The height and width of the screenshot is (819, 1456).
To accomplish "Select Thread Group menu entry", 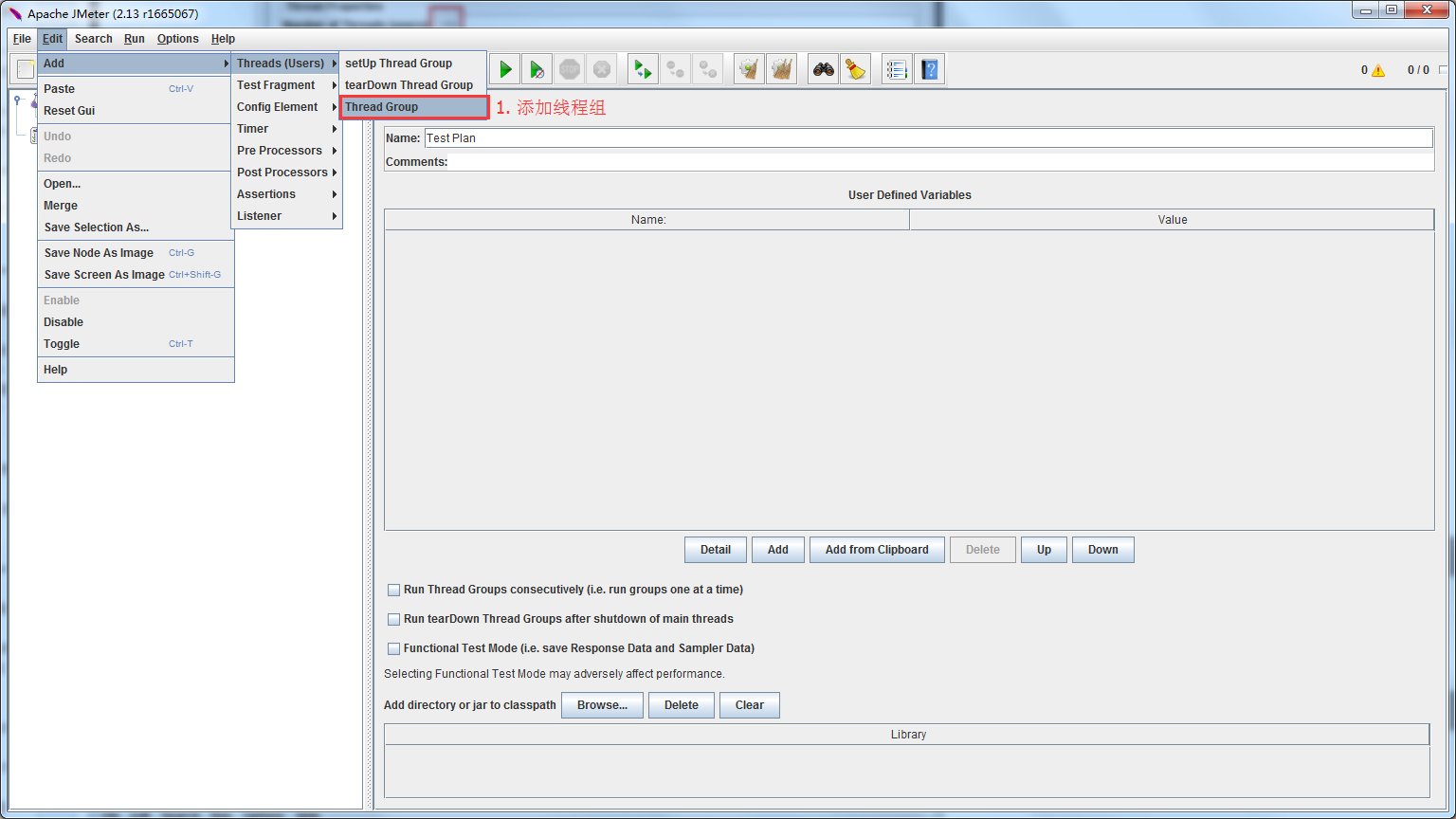I will [413, 107].
